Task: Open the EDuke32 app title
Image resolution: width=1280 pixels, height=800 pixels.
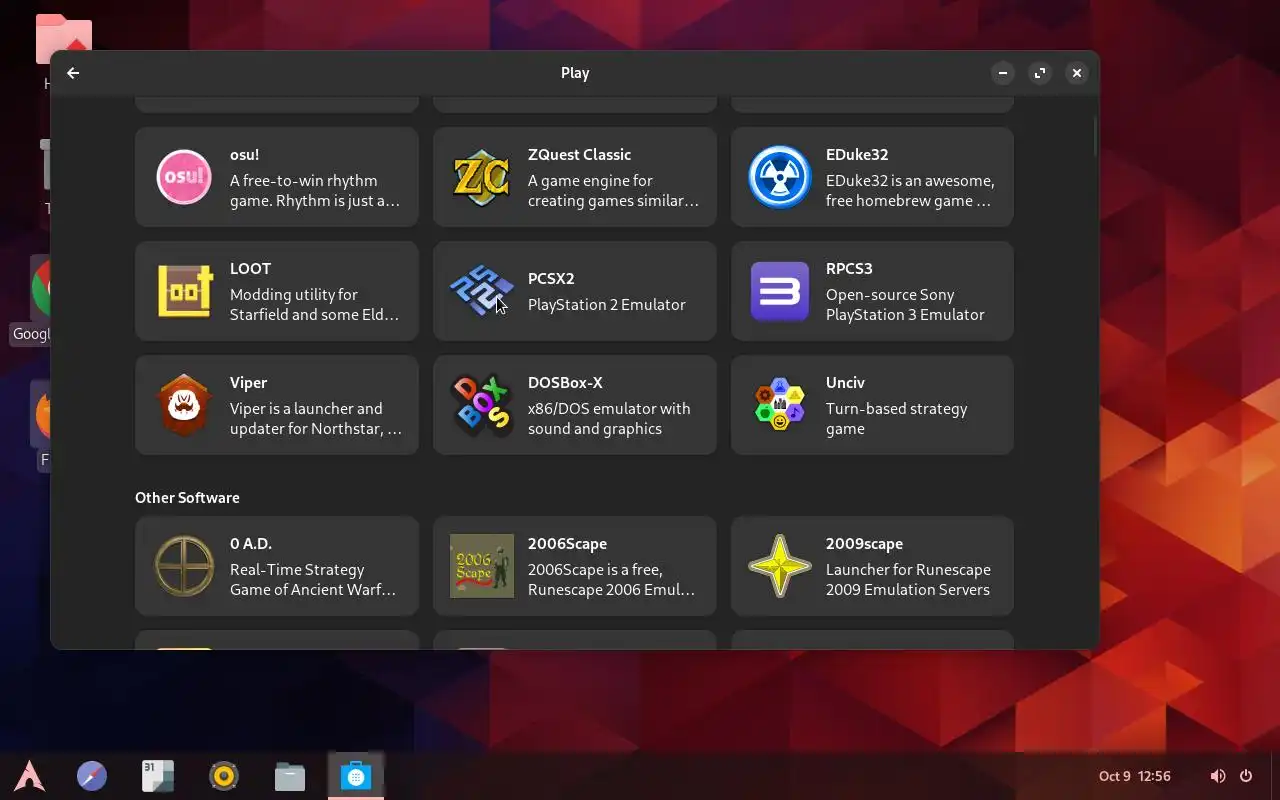Action: pos(857,155)
